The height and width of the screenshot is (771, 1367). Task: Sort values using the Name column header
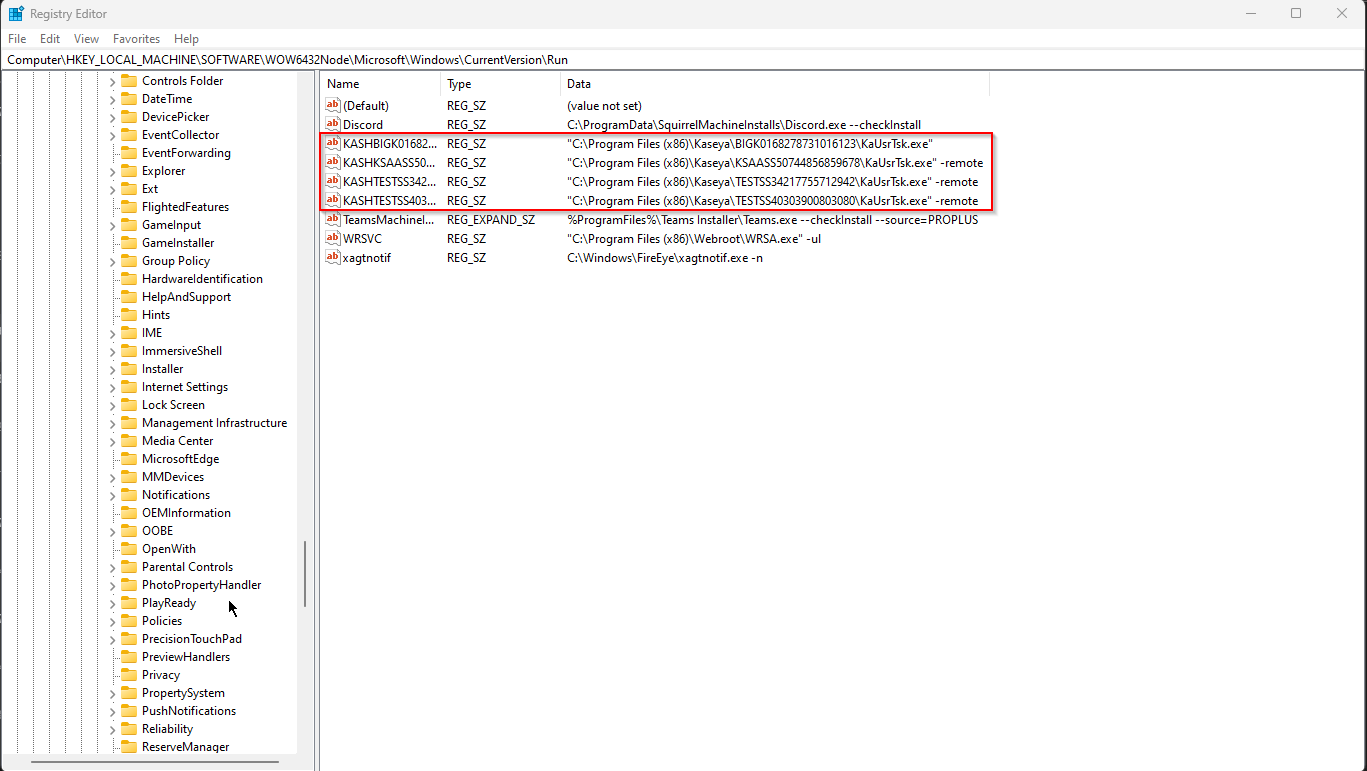click(x=380, y=84)
